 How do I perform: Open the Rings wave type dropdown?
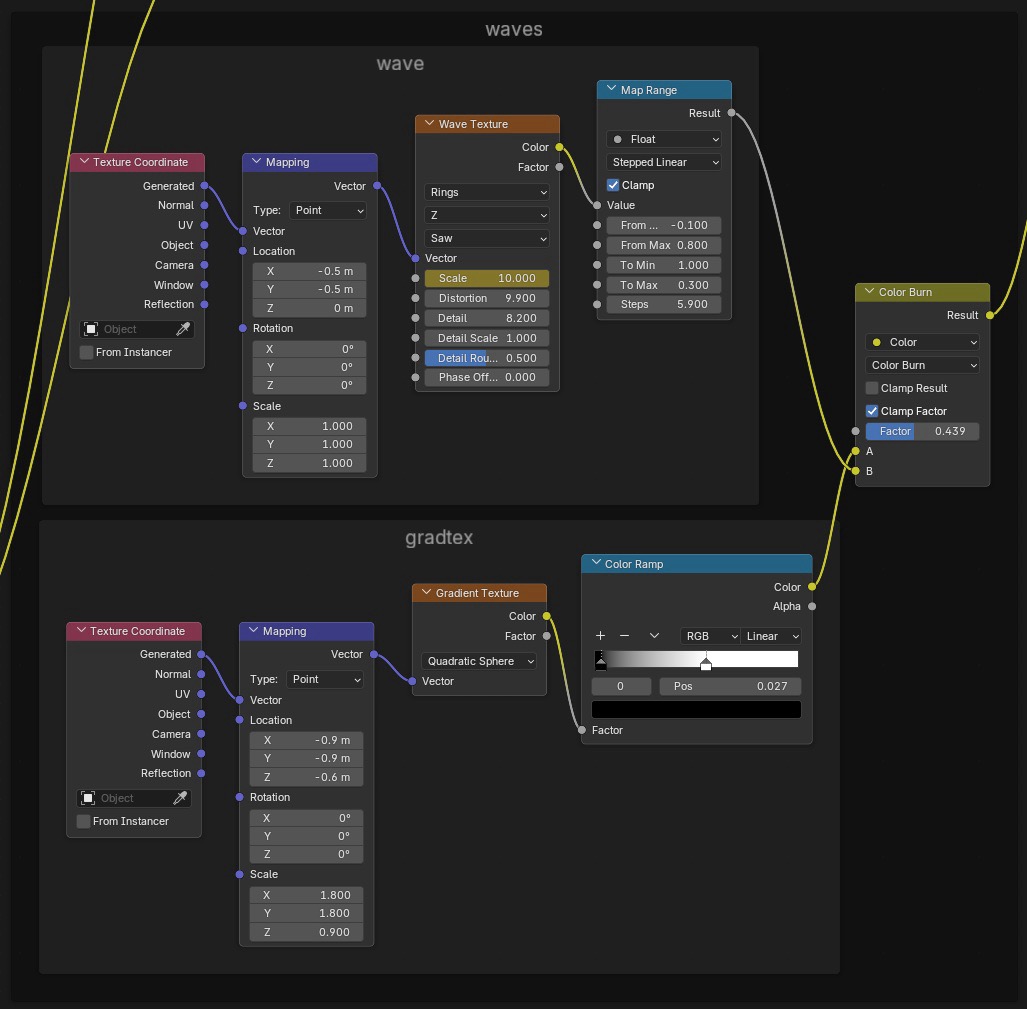[487, 193]
